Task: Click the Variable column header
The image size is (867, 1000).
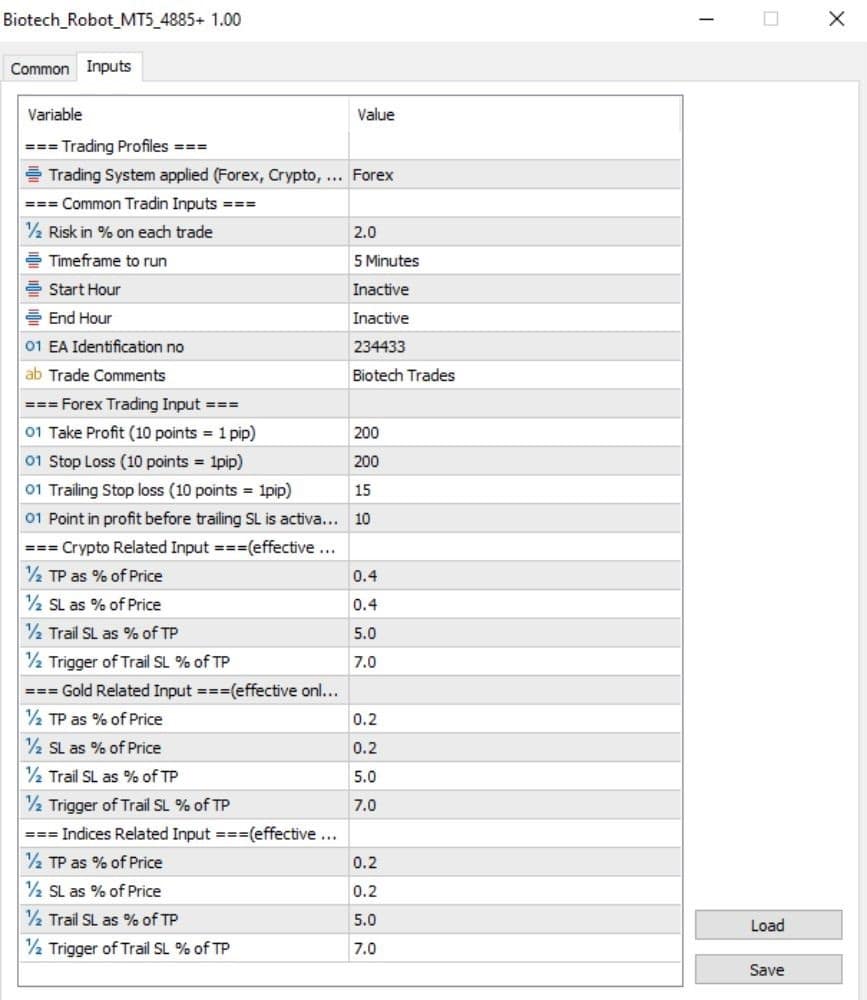Action: click(184, 115)
